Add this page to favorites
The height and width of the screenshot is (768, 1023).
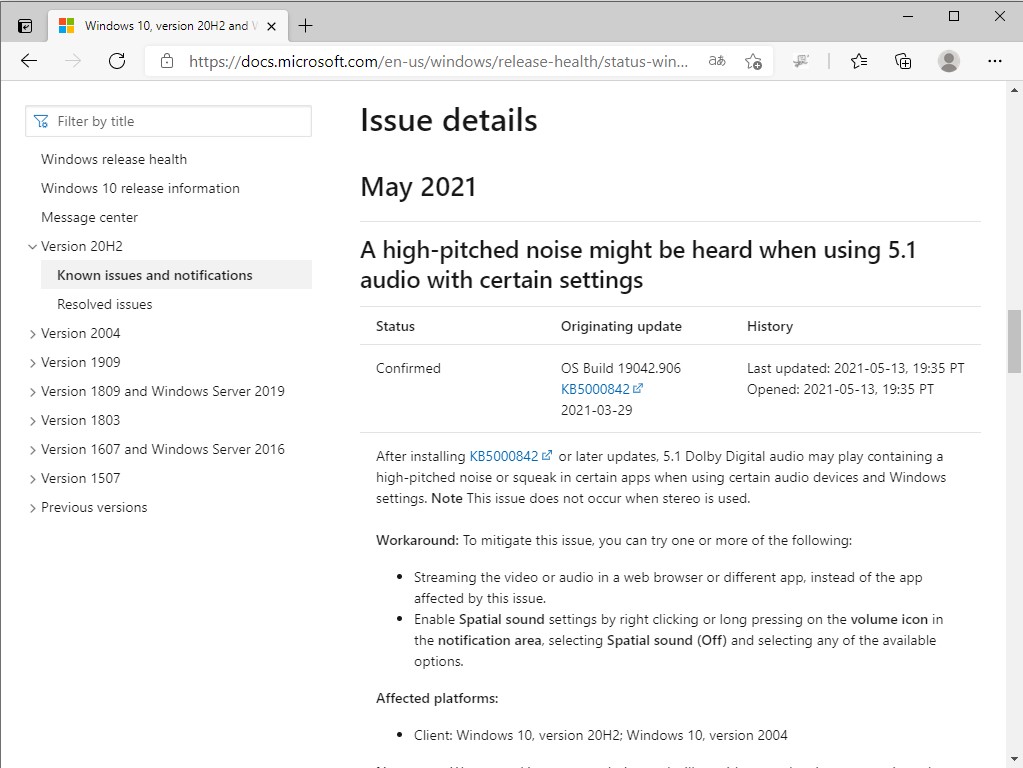pyautogui.click(x=754, y=61)
